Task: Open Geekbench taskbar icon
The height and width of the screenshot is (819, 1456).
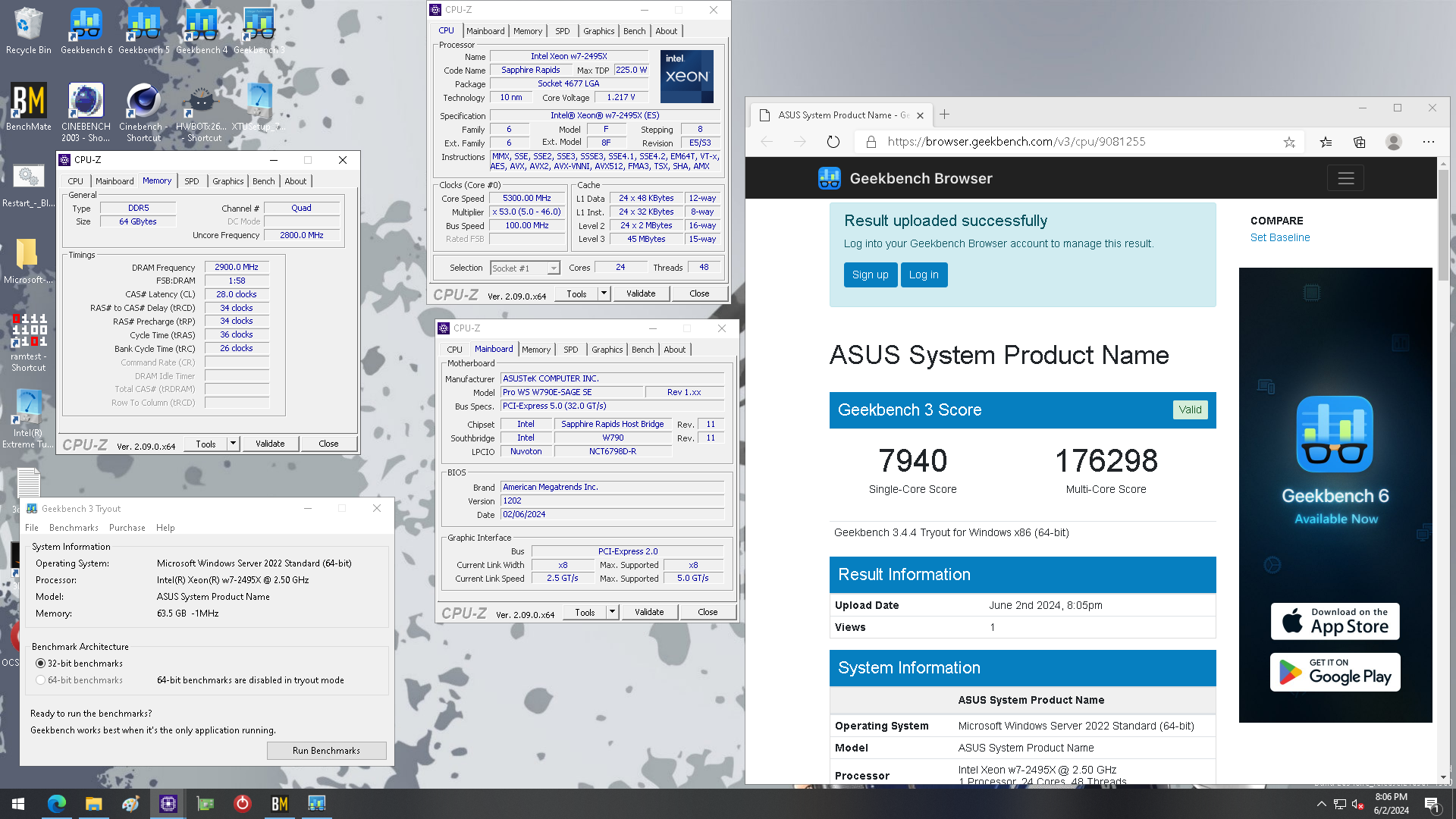Action: [x=316, y=804]
